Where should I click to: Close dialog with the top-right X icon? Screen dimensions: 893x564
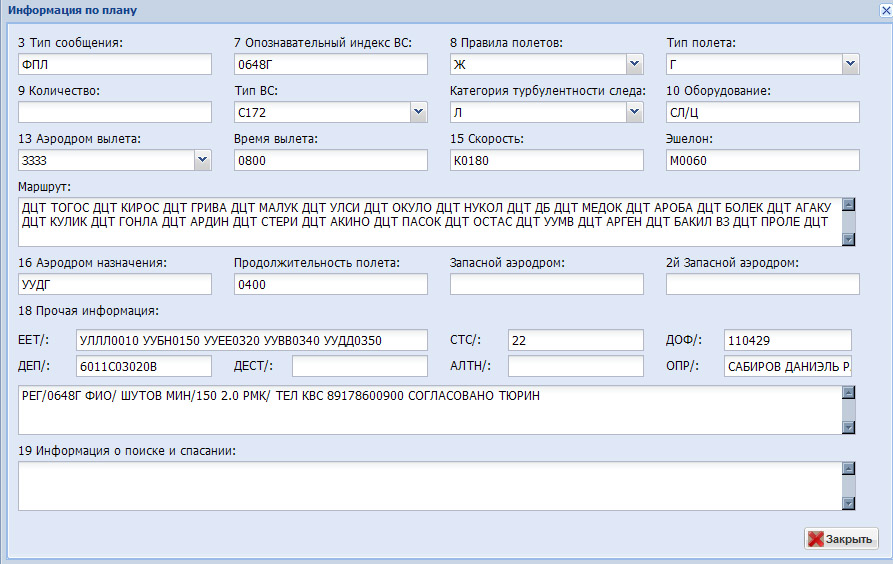pos(884,10)
